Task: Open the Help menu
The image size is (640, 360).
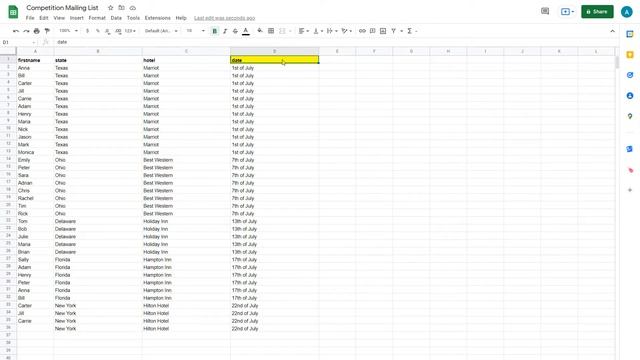Action: pyautogui.click(x=181, y=18)
